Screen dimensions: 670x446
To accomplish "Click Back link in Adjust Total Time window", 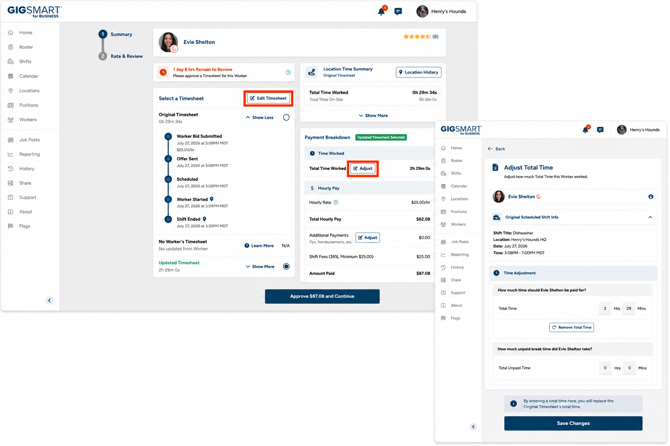I will point(497,149).
